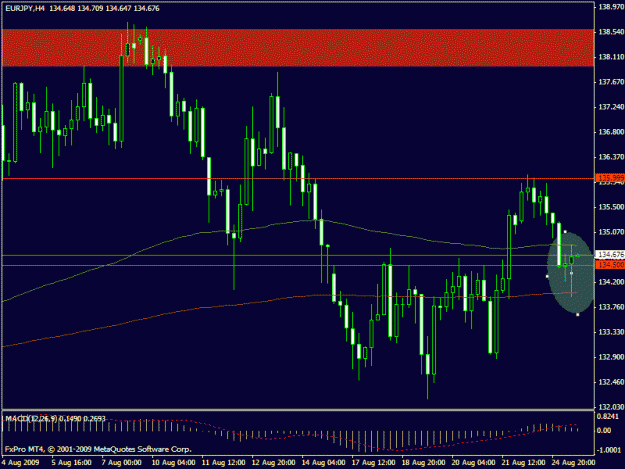Click the 138.110 price axis value
This screenshot has width=625, height=469.
click(x=611, y=57)
